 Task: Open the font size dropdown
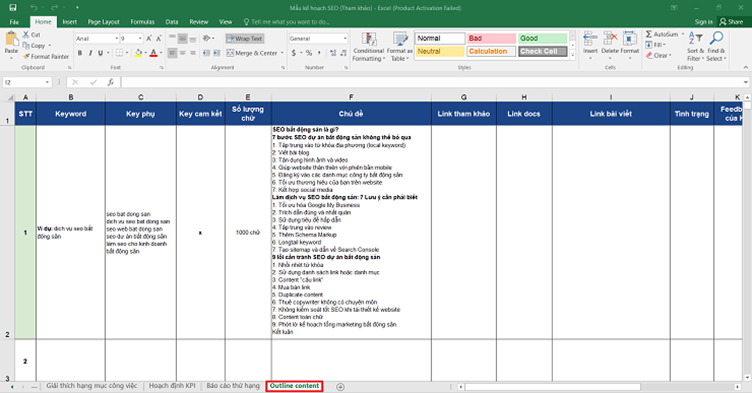140,38
